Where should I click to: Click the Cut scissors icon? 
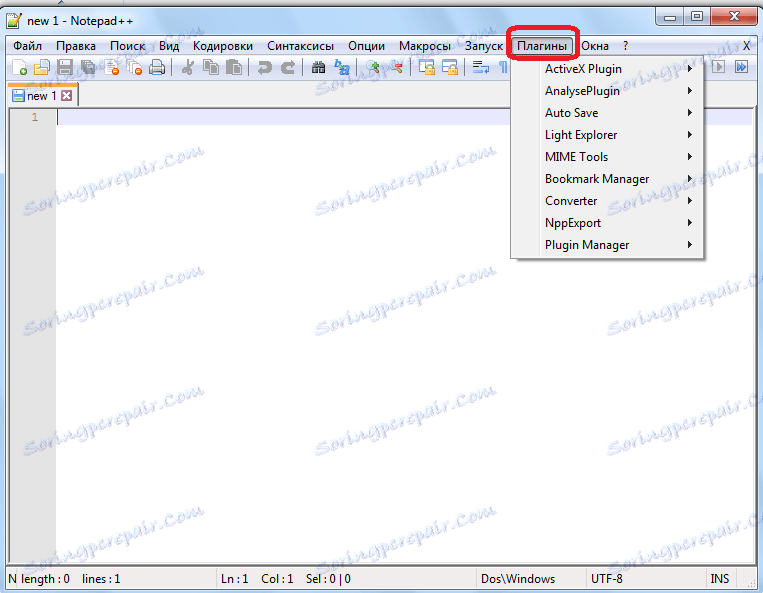tap(187, 67)
